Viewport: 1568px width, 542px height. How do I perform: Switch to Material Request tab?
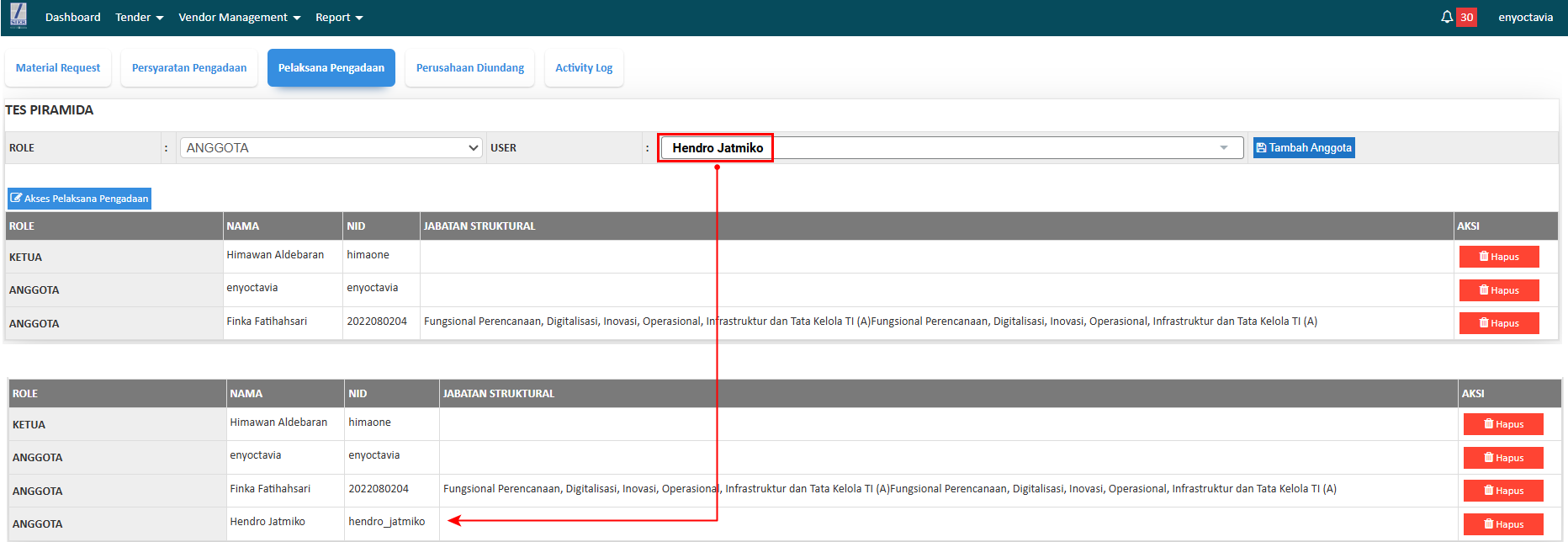pyautogui.click(x=58, y=68)
